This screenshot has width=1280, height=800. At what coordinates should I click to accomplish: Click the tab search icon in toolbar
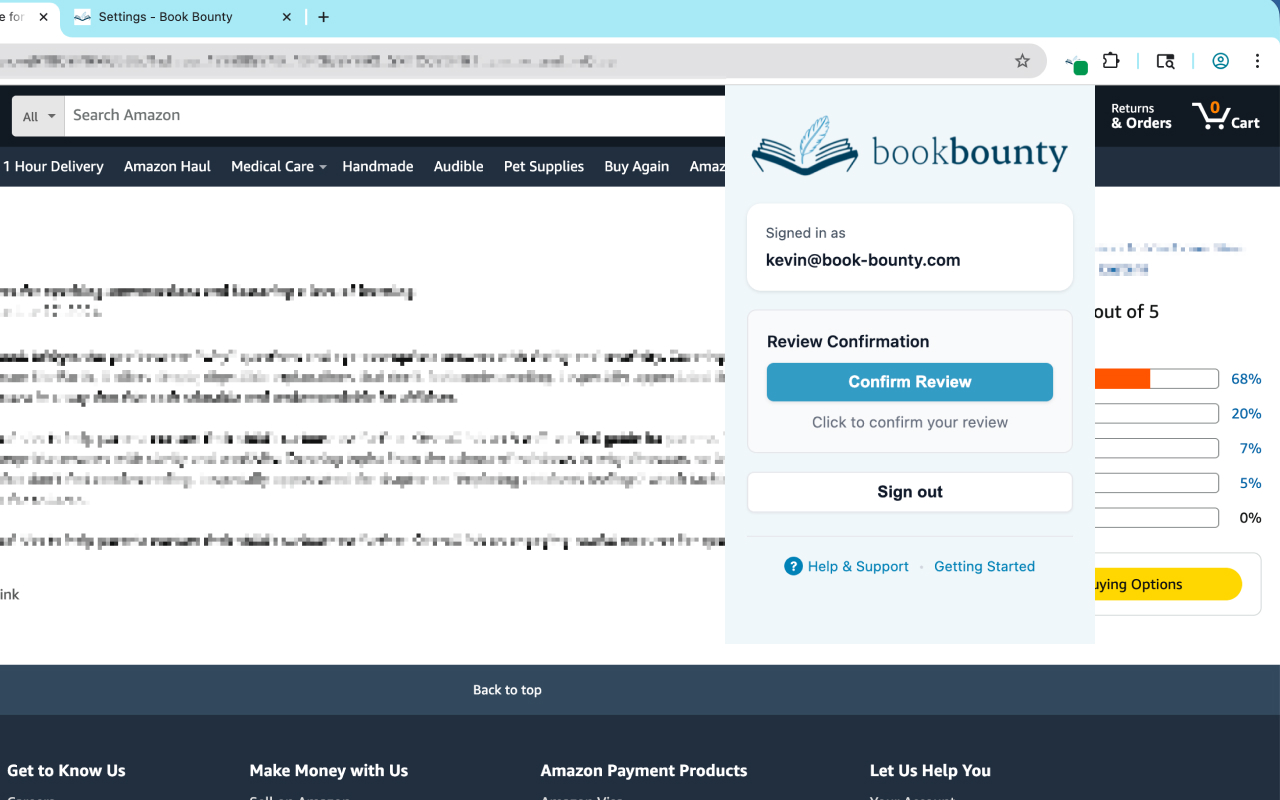(x=1165, y=61)
